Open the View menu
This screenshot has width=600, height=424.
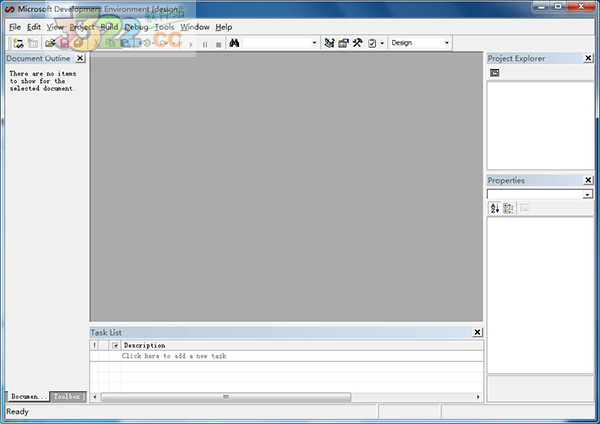(x=55, y=27)
